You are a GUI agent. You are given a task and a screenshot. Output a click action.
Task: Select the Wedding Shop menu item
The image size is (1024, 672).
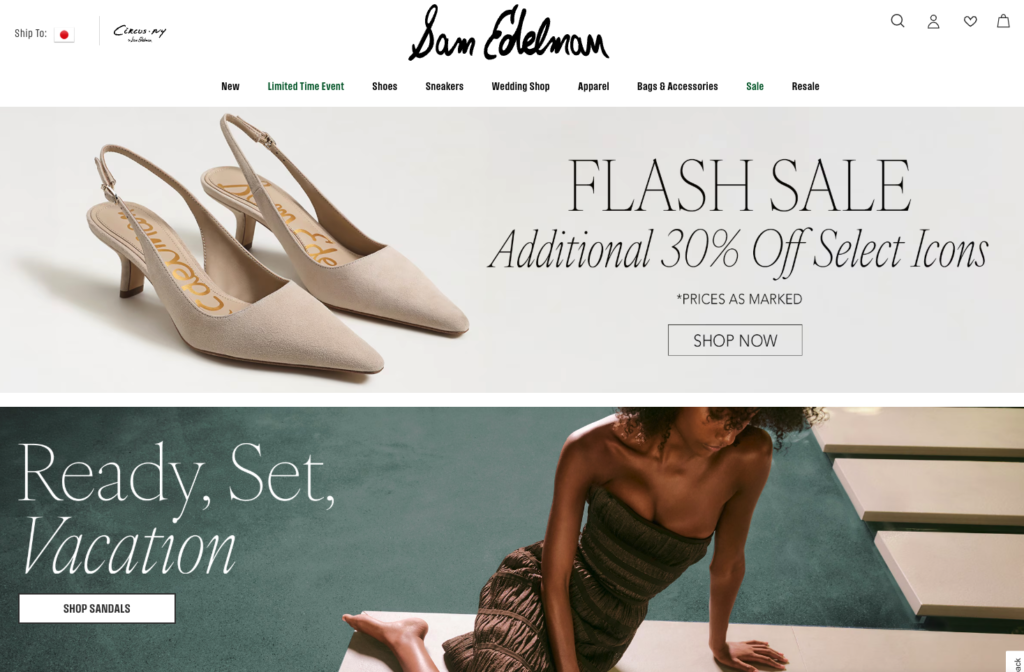tap(520, 86)
